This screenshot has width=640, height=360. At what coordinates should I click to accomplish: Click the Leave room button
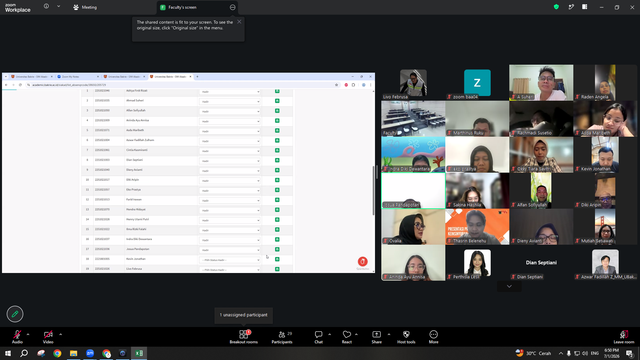[x=624, y=337]
